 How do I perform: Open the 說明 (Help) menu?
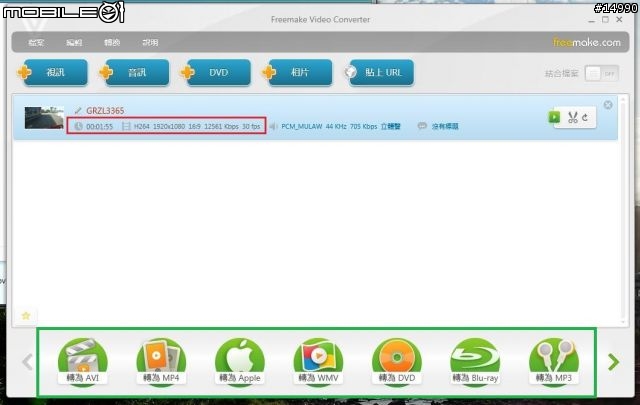pyautogui.click(x=150, y=42)
